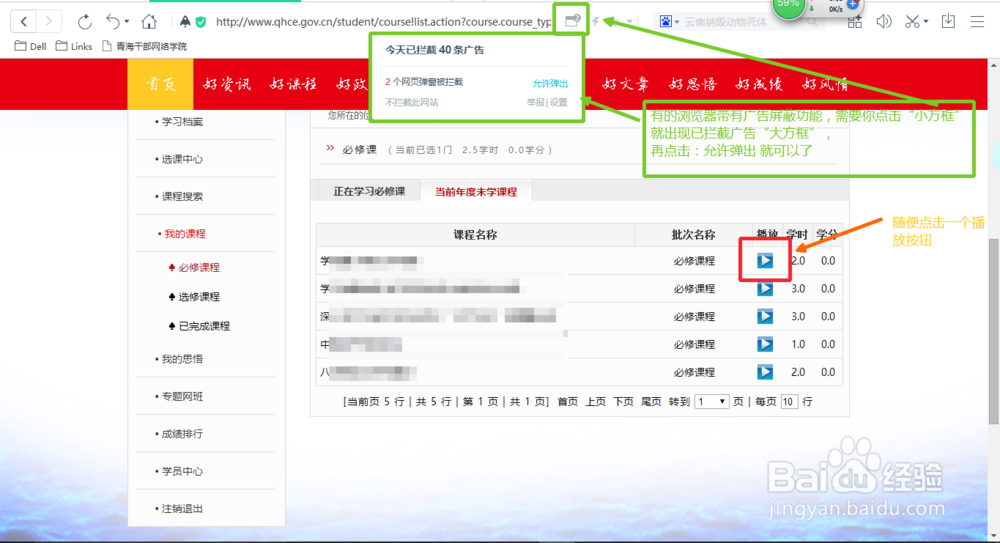1000x543 pixels.
Task: Click the rocket acceleration icon in address bar
Action: [x=185, y=22]
